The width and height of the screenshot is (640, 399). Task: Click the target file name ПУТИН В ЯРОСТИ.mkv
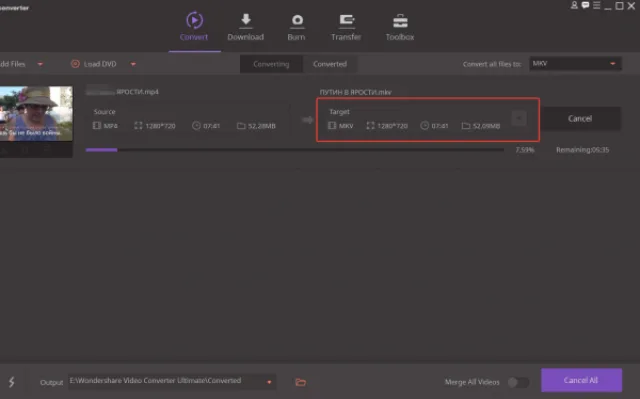[x=356, y=92]
